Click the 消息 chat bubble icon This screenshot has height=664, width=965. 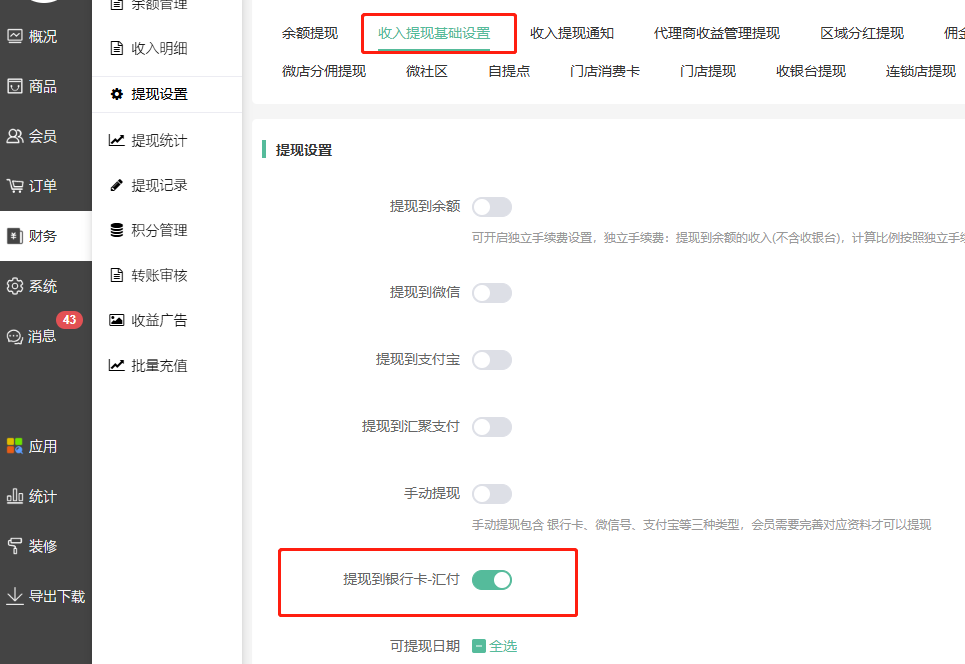(15, 337)
